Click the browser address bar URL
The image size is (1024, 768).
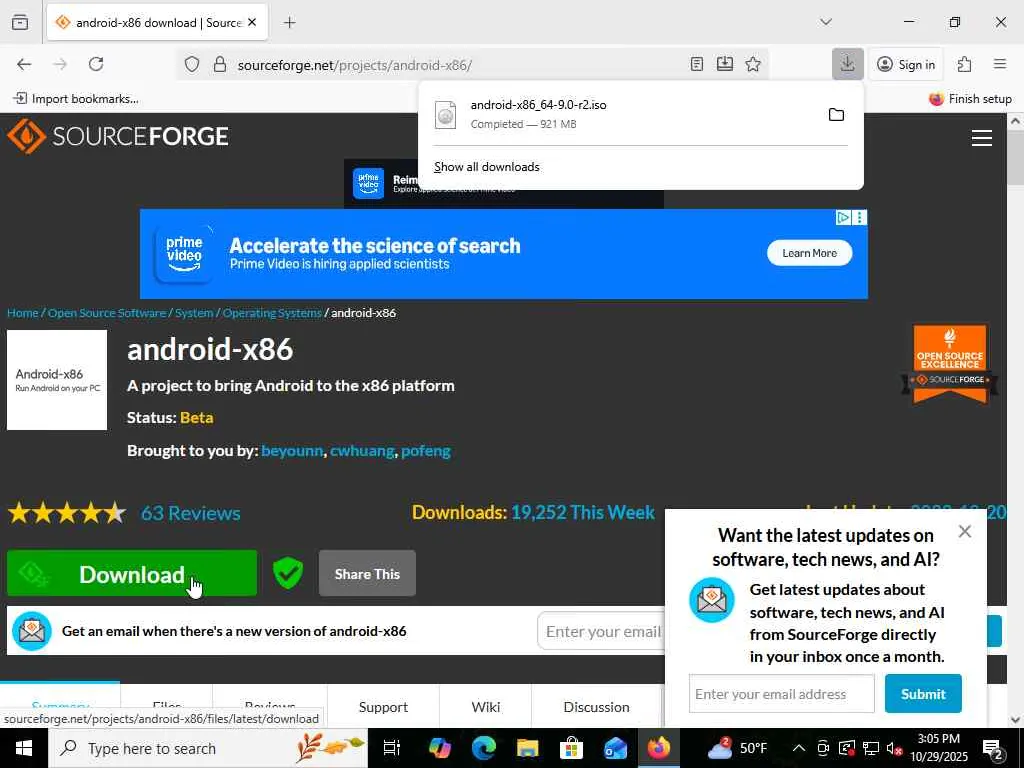pyautogui.click(x=355, y=65)
